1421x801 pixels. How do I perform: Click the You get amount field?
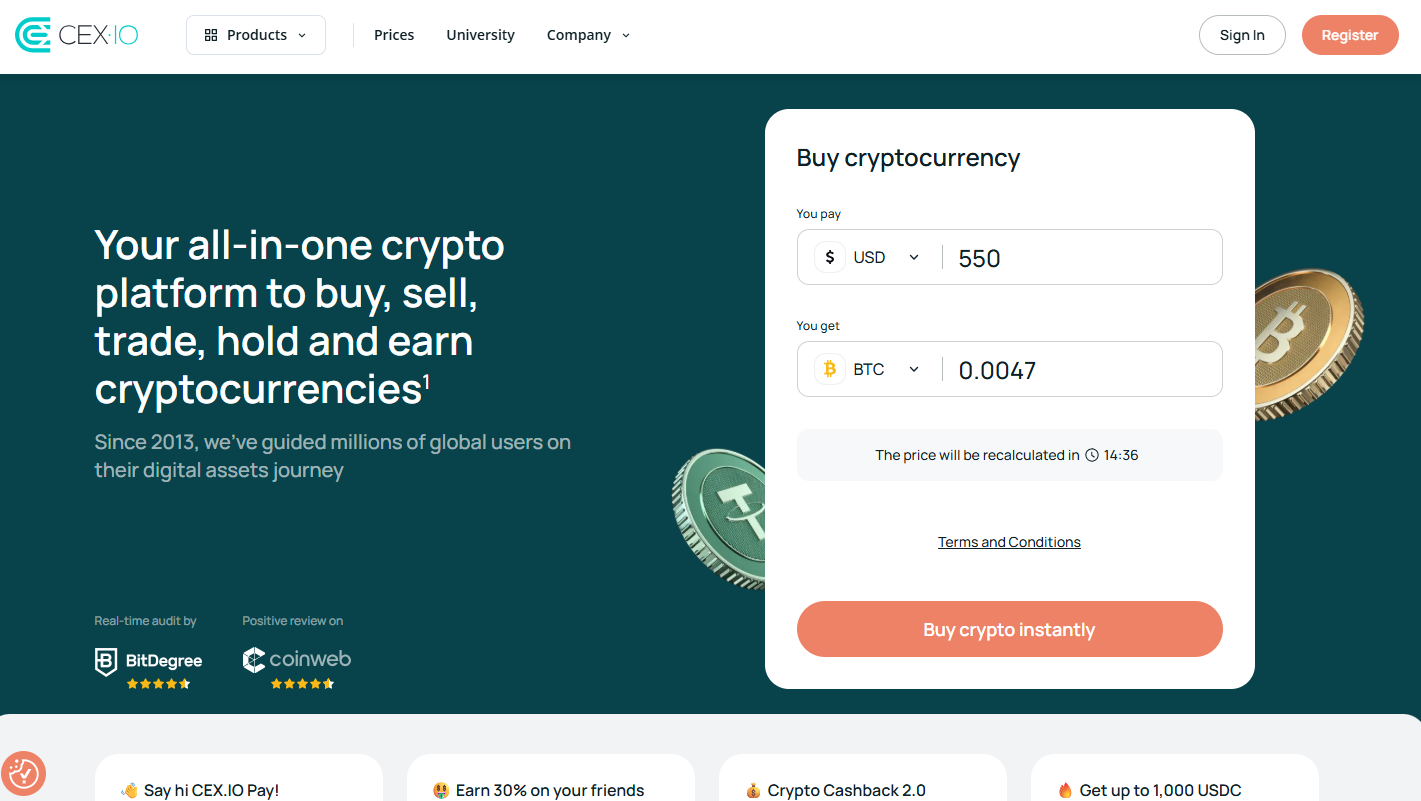point(1080,370)
